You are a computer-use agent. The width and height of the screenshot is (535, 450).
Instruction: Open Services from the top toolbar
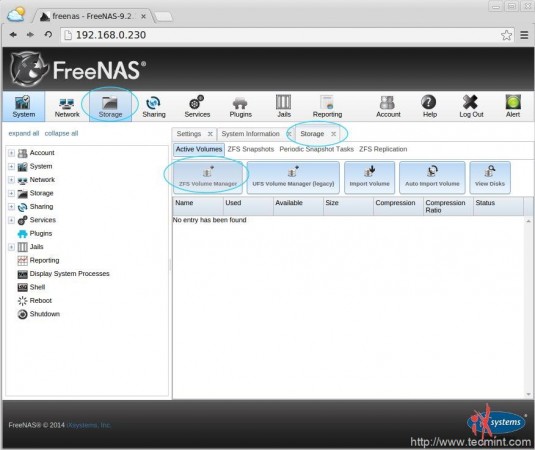pos(197,106)
